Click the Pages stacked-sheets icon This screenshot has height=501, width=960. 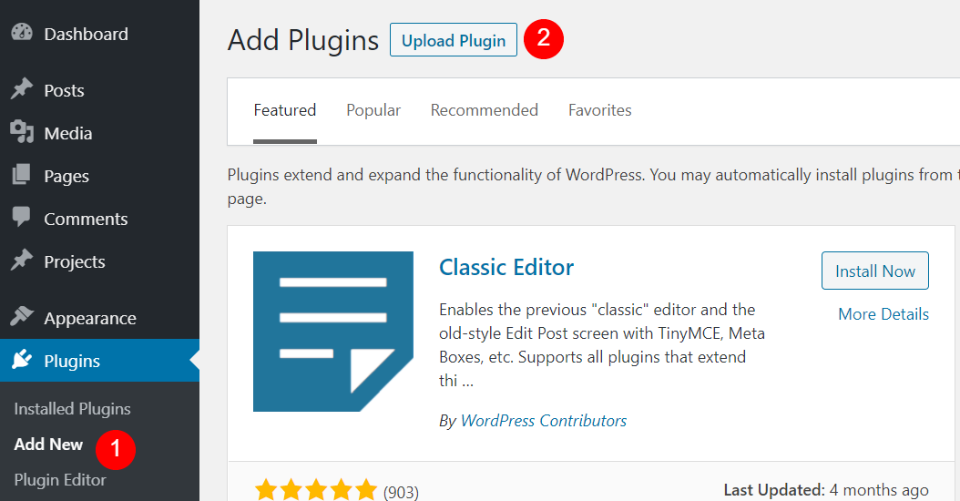(22, 176)
